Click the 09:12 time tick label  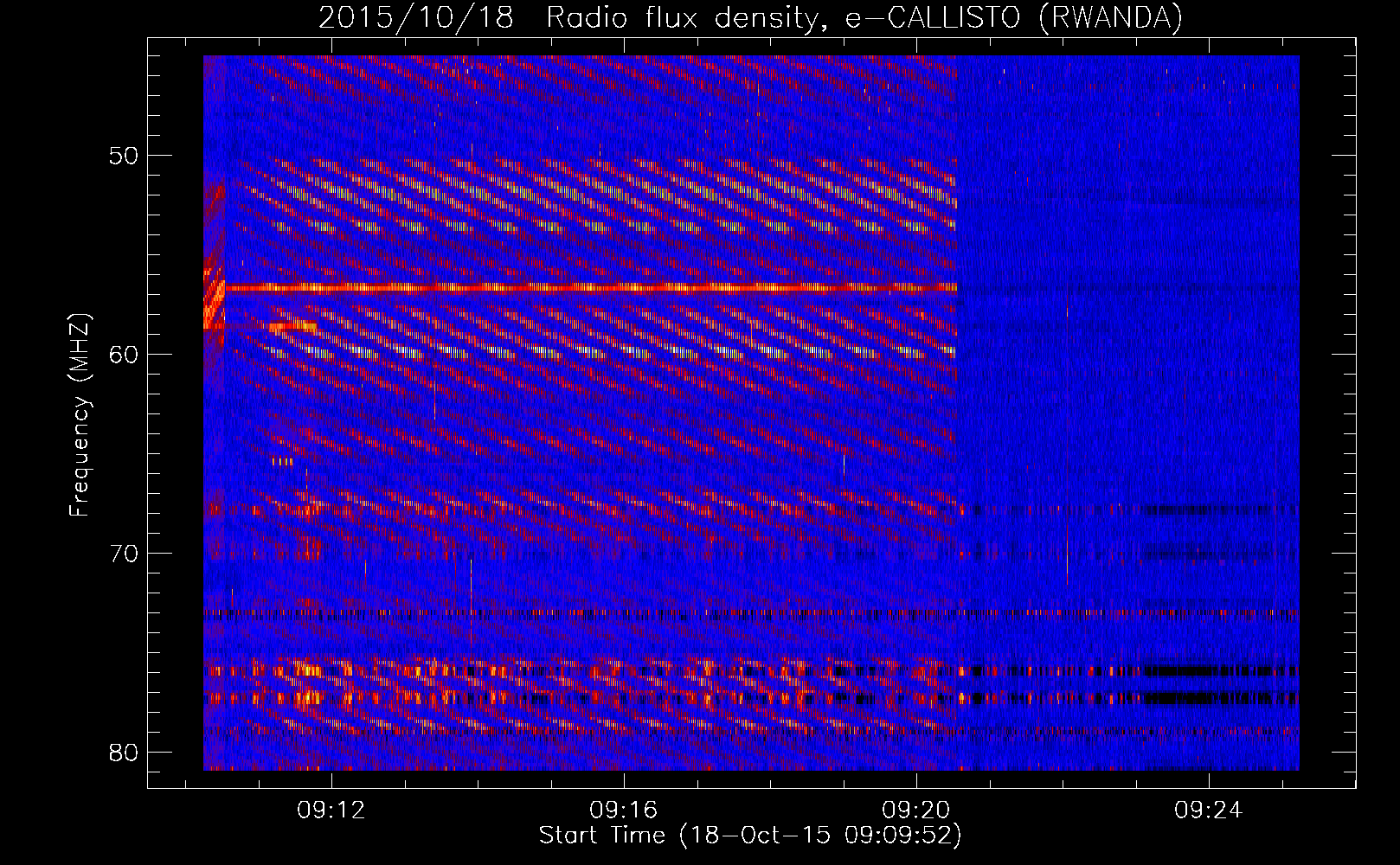(331, 811)
